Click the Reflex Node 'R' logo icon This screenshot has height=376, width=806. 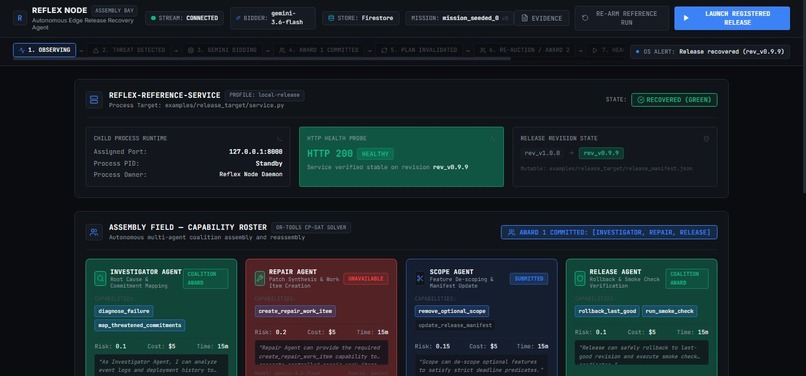pyautogui.click(x=20, y=18)
